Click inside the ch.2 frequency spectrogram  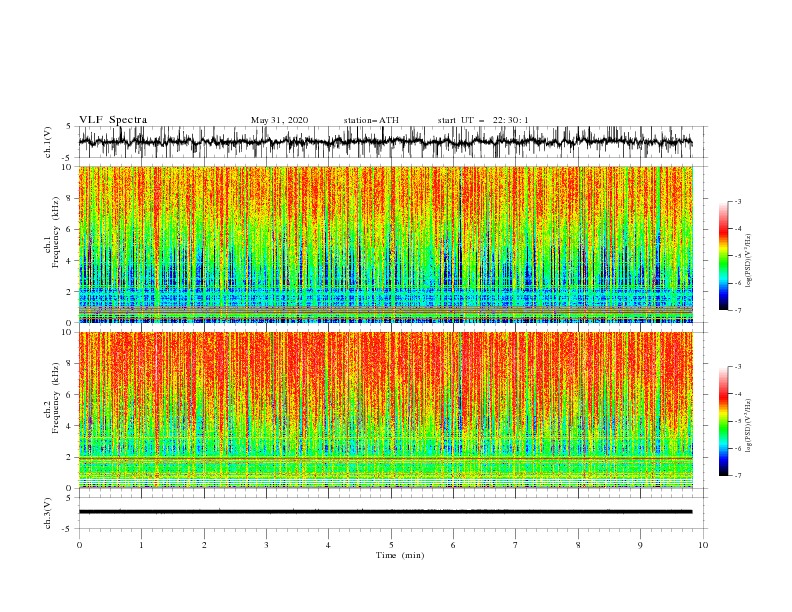point(386,410)
